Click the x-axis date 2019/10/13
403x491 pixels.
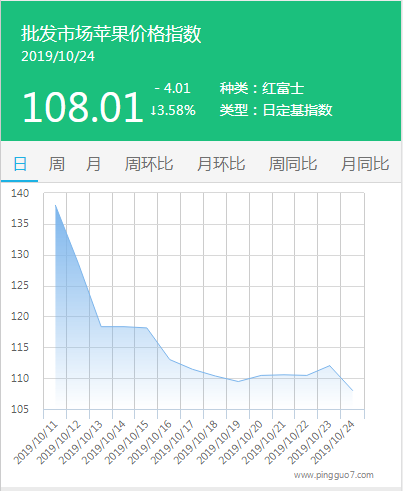(x=82, y=443)
